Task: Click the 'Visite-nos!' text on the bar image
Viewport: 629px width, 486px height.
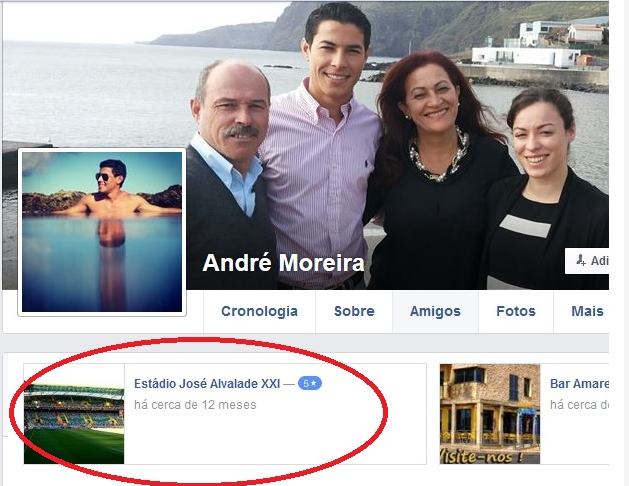Action: pyautogui.click(x=481, y=456)
